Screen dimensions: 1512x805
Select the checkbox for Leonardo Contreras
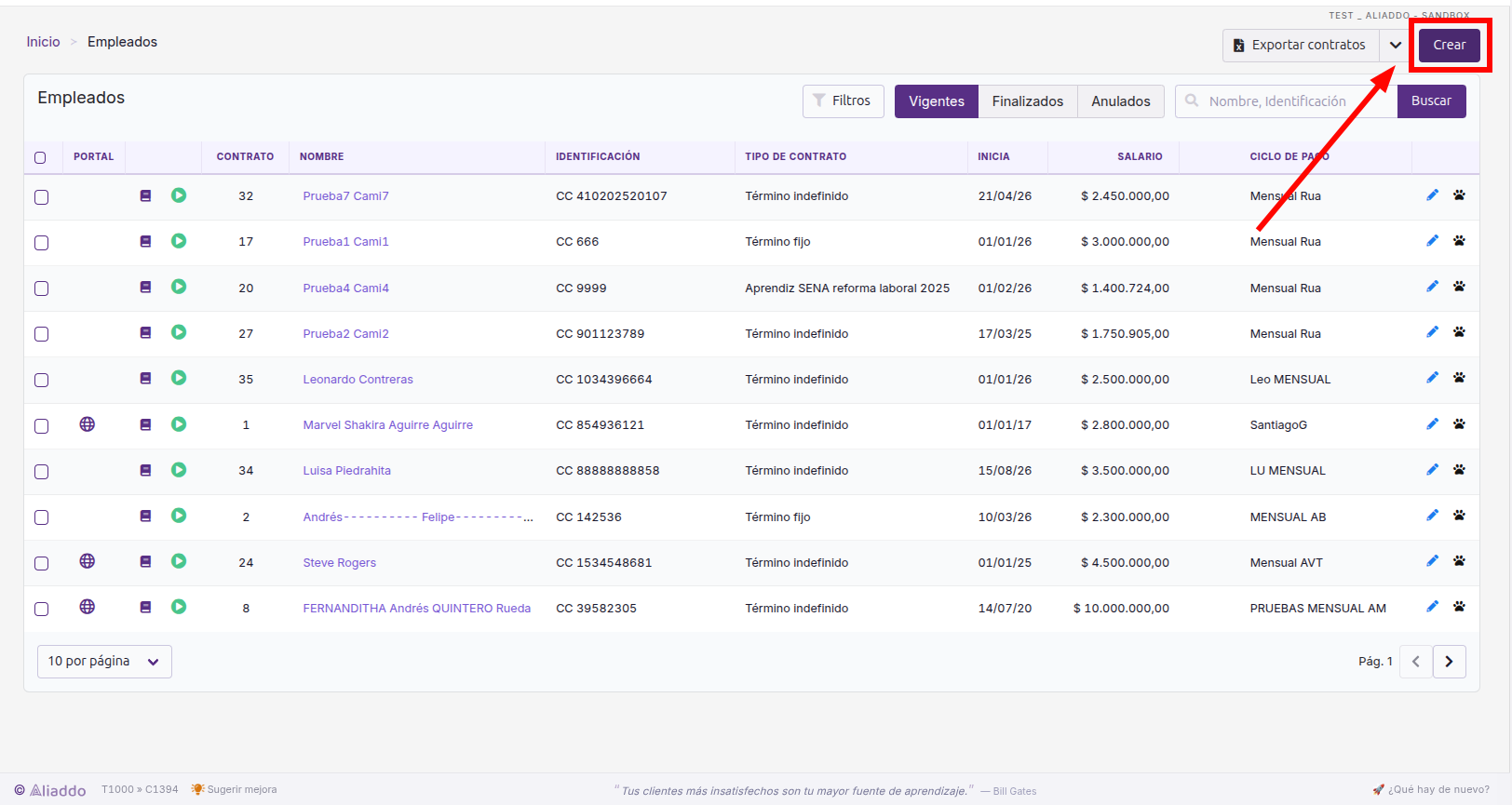pos(41,380)
